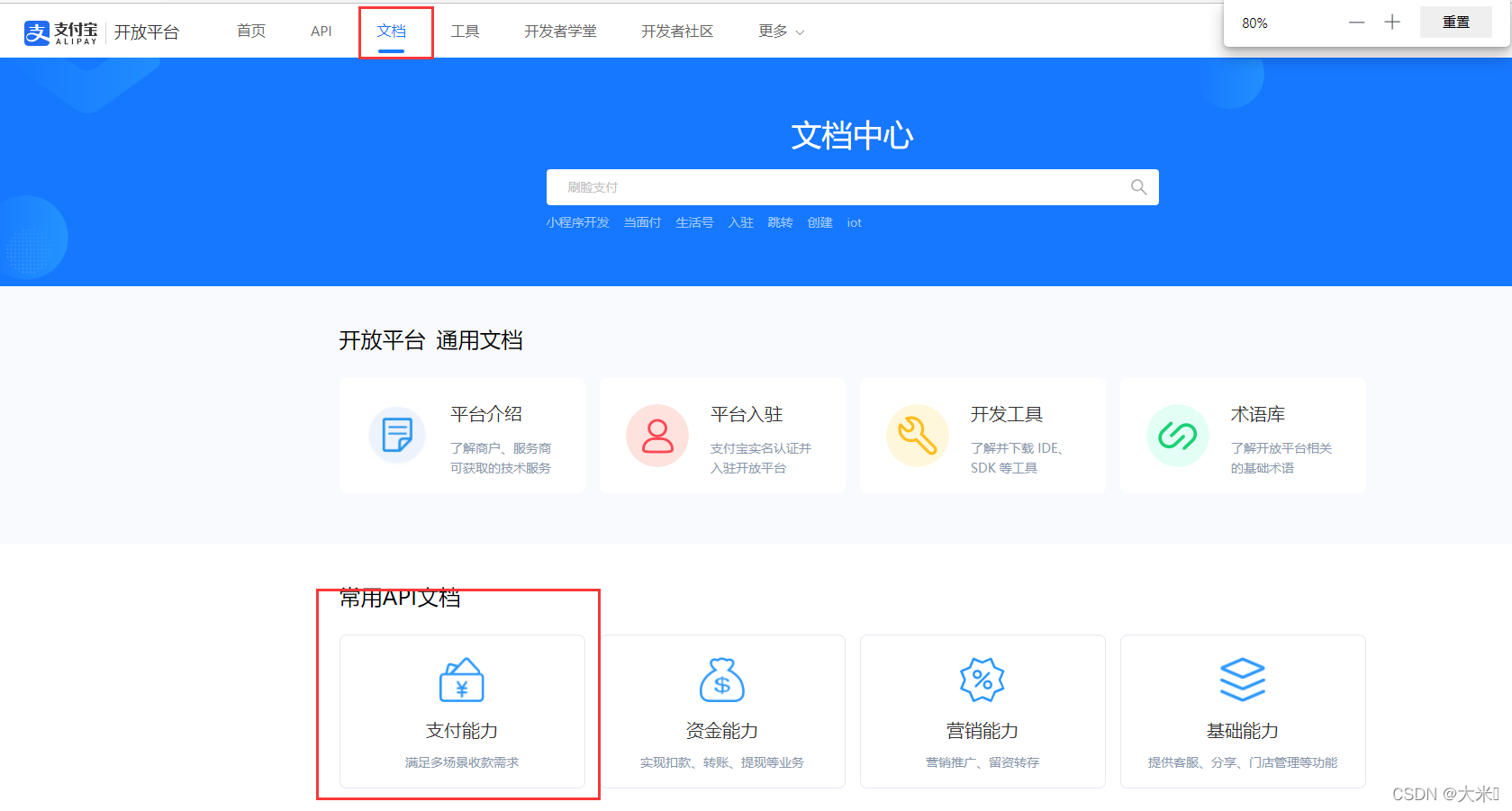Zoom in with the plus button
Viewport: 1512px width, 811px height.
1392,23
